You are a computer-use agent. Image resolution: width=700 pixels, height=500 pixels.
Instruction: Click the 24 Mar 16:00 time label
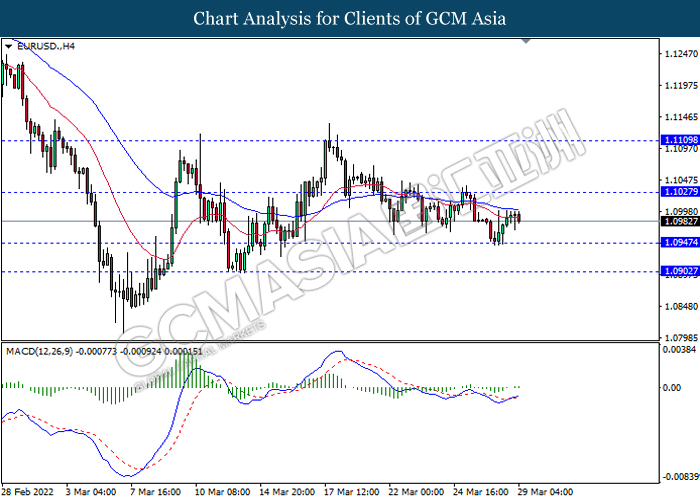click(x=481, y=492)
